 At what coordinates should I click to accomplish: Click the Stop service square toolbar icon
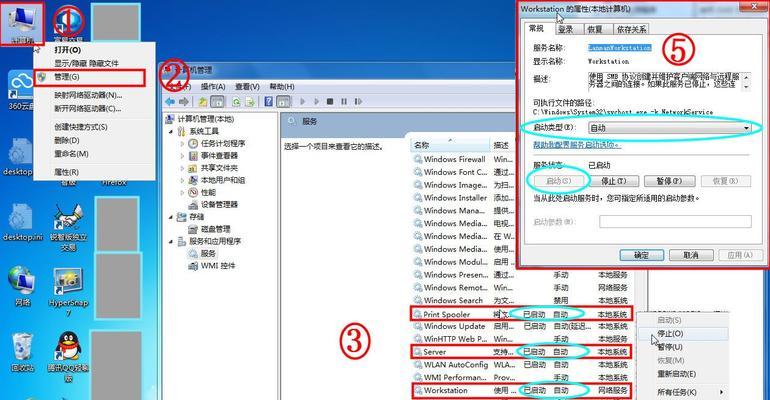point(330,102)
